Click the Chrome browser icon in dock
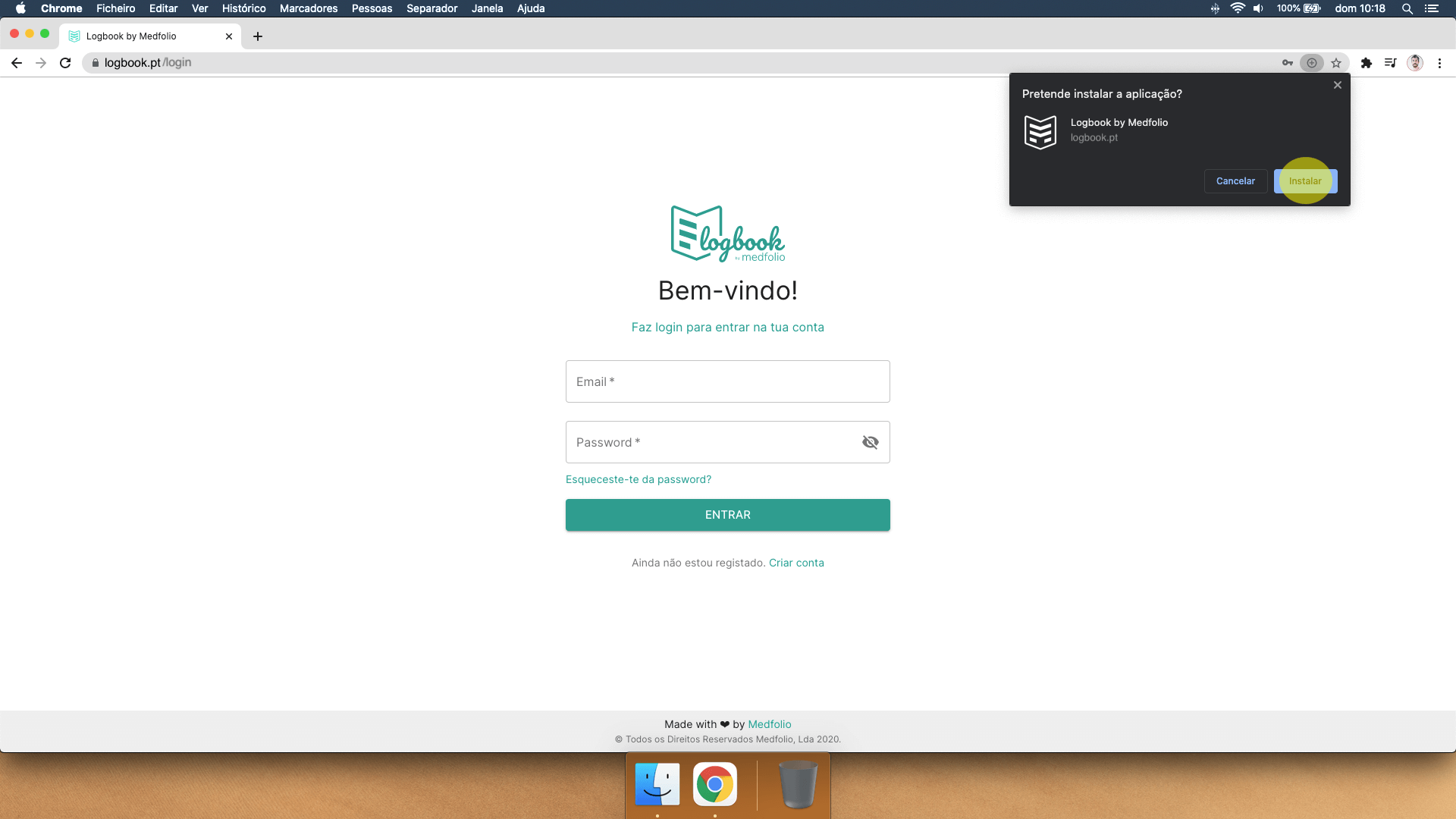The height and width of the screenshot is (819, 1456). click(x=715, y=784)
